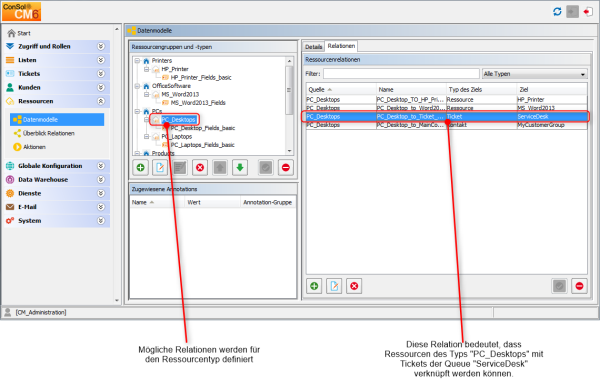The width and height of the screenshot is (600, 385).
Task: Switch to the Details tab
Action: coord(313,47)
